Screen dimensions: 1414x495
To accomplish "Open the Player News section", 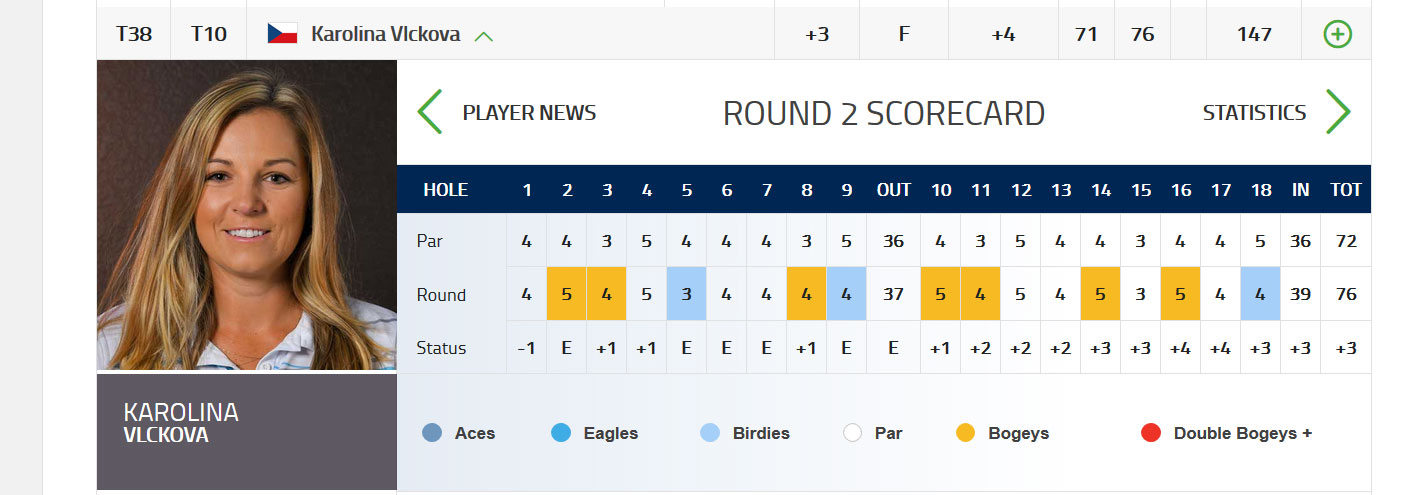I will (x=529, y=113).
